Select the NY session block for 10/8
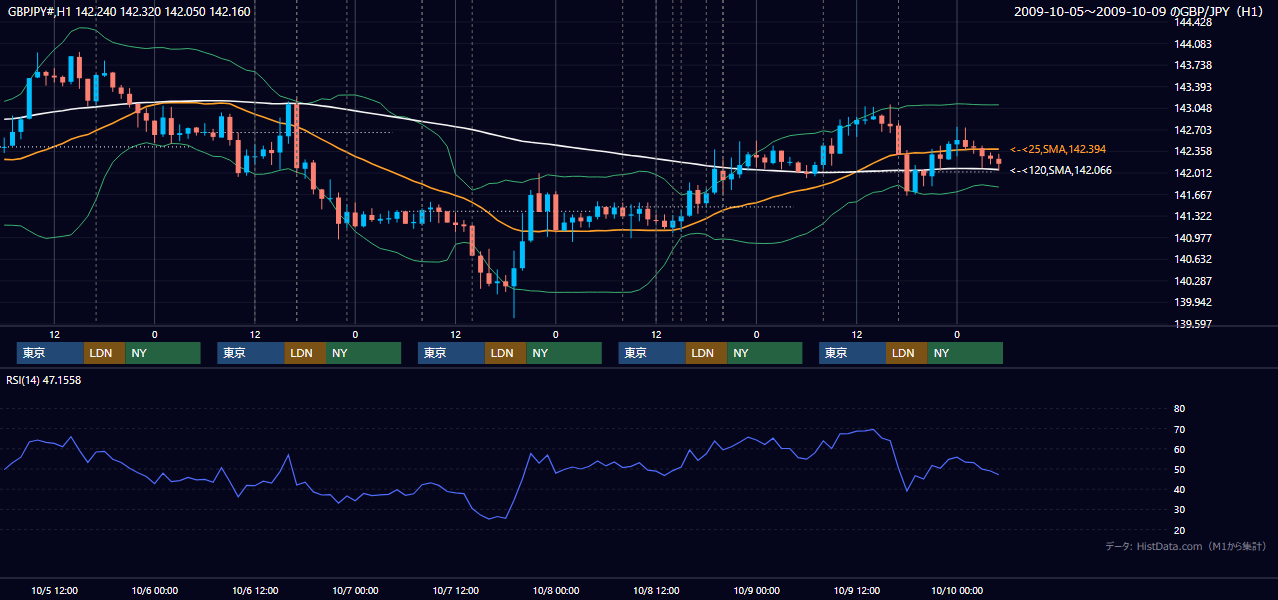This screenshot has width=1278, height=600. coord(764,353)
